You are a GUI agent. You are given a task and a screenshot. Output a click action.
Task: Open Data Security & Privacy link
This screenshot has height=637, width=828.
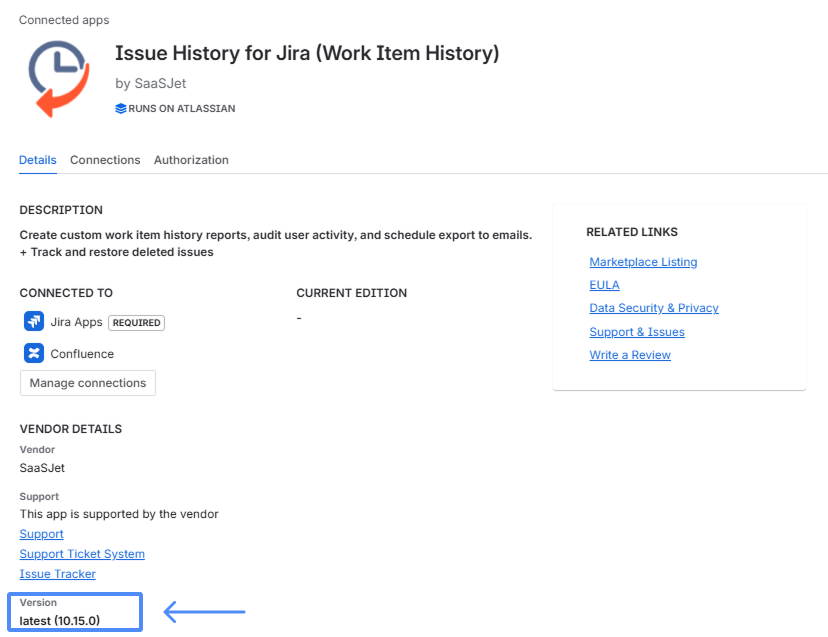[x=654, y=308]
